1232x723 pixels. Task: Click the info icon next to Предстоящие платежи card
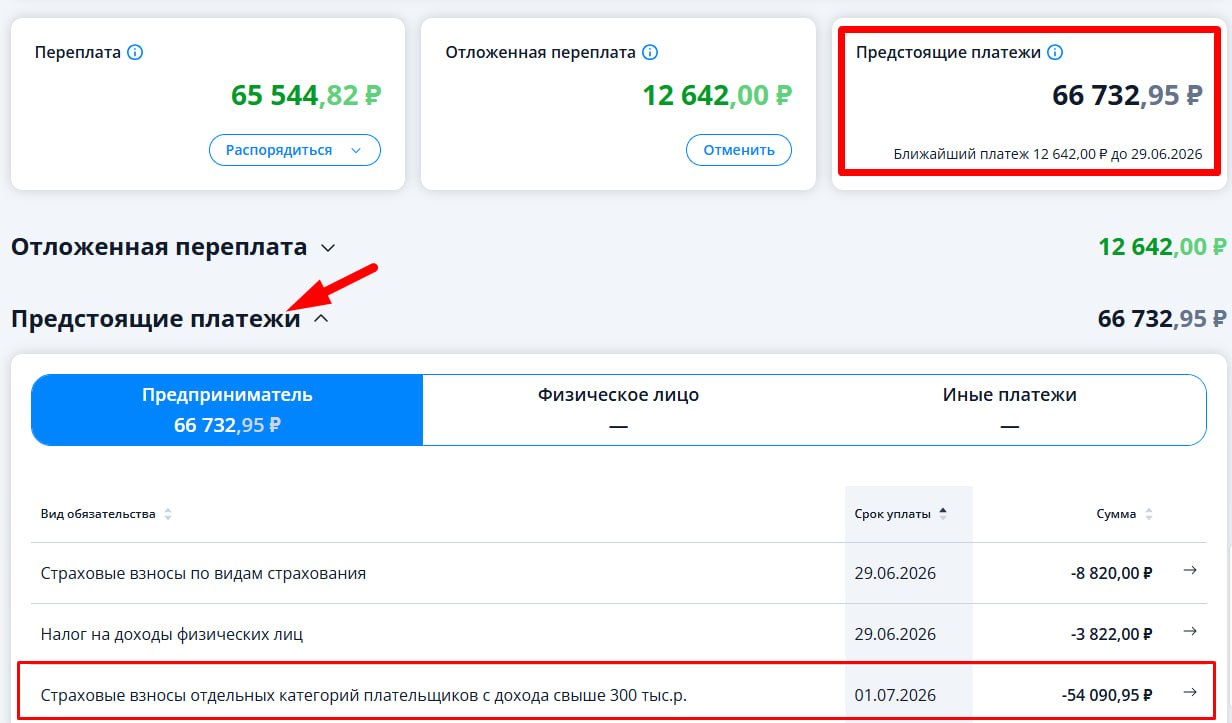[1055, 52]
